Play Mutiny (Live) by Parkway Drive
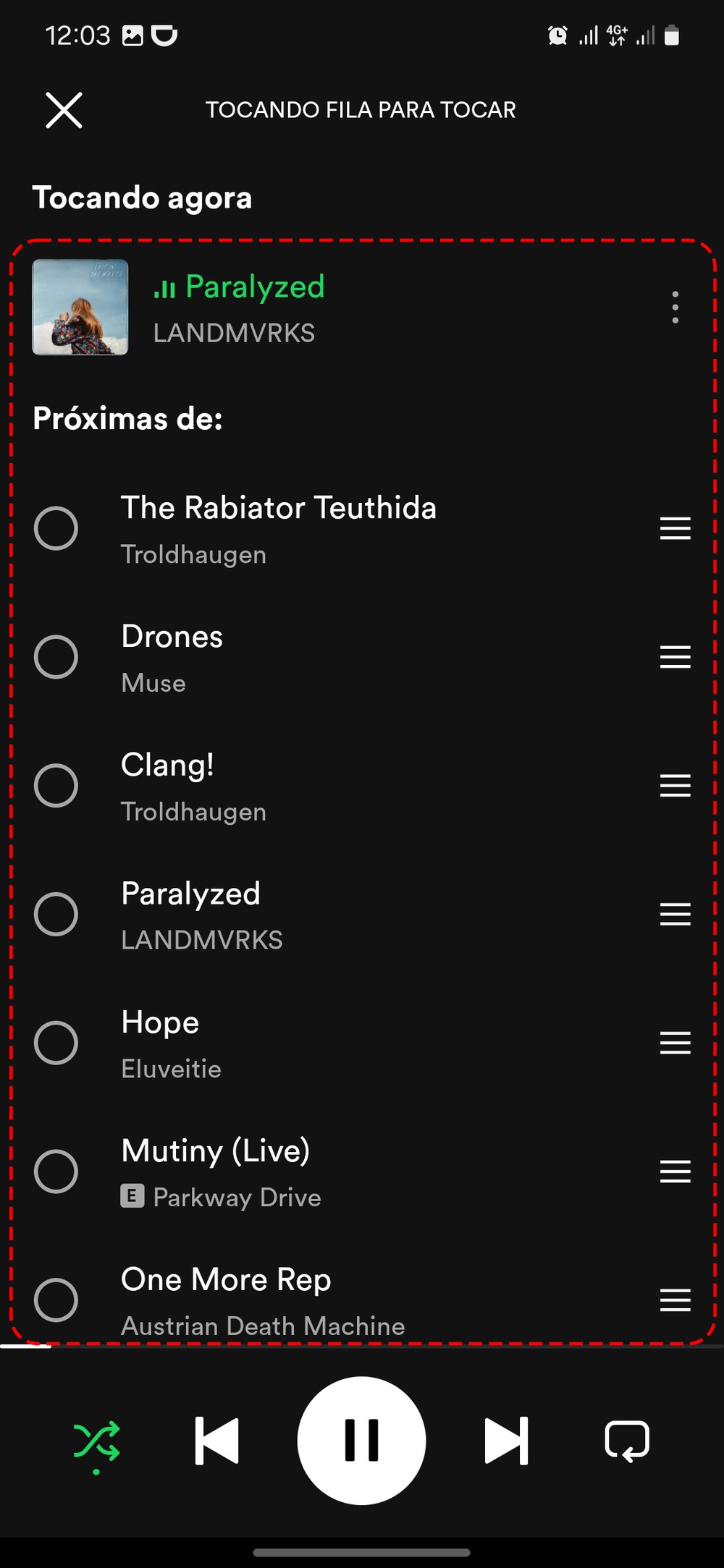This screenshot has width=724, height=1568. (290, 1171)
